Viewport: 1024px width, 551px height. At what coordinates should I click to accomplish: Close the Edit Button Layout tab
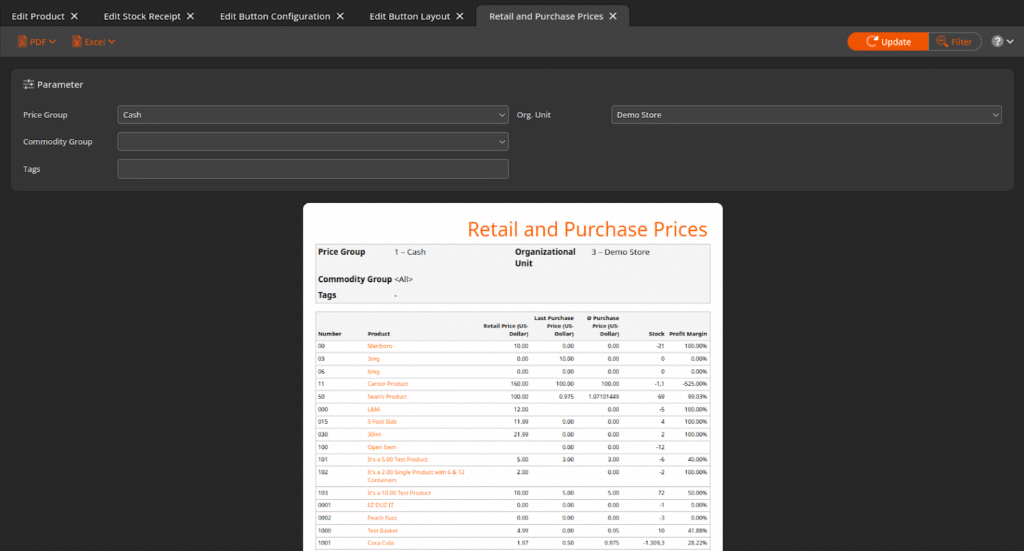(x=460, y=17)
